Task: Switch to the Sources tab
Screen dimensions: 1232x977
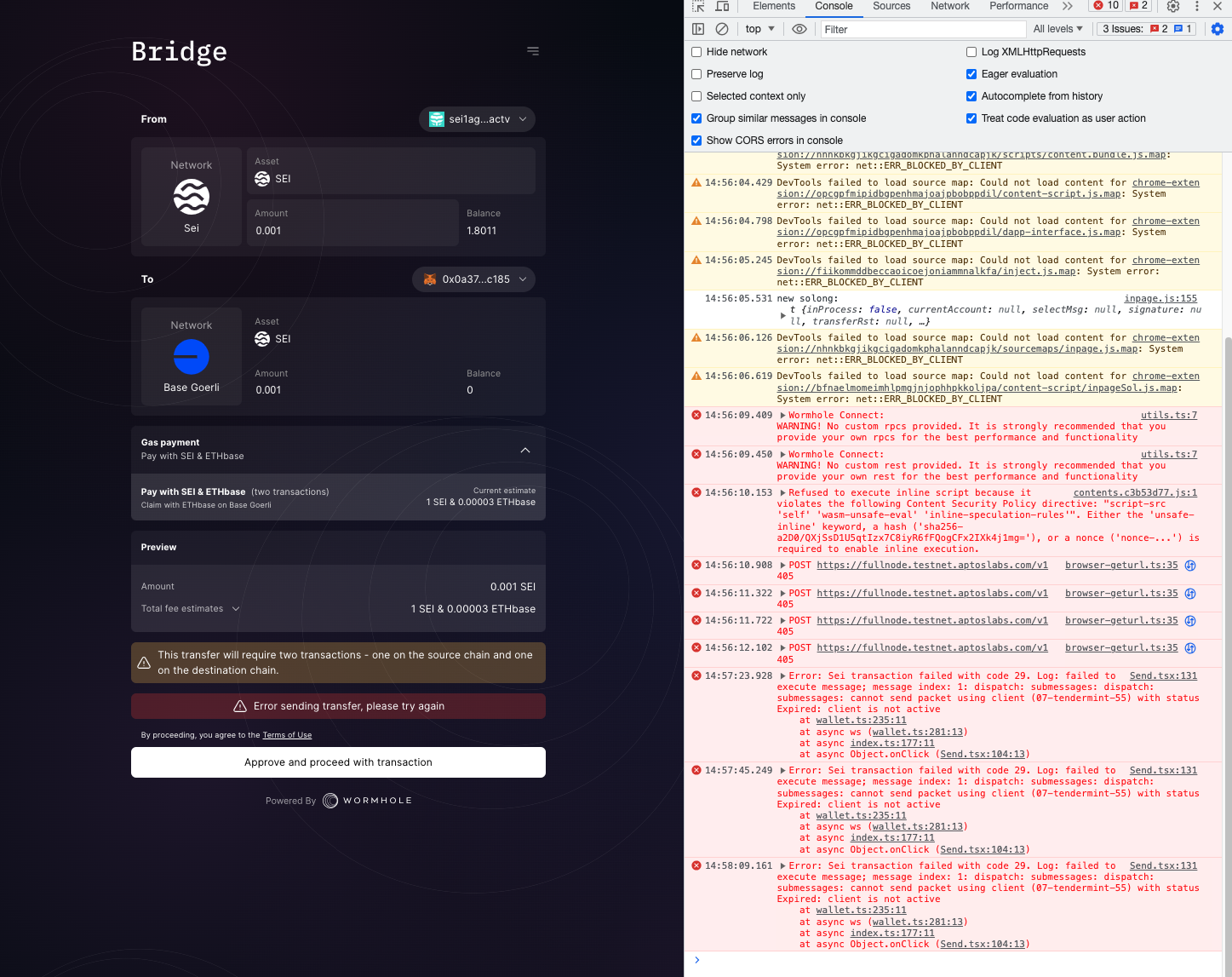Action: tap(891, 7)
